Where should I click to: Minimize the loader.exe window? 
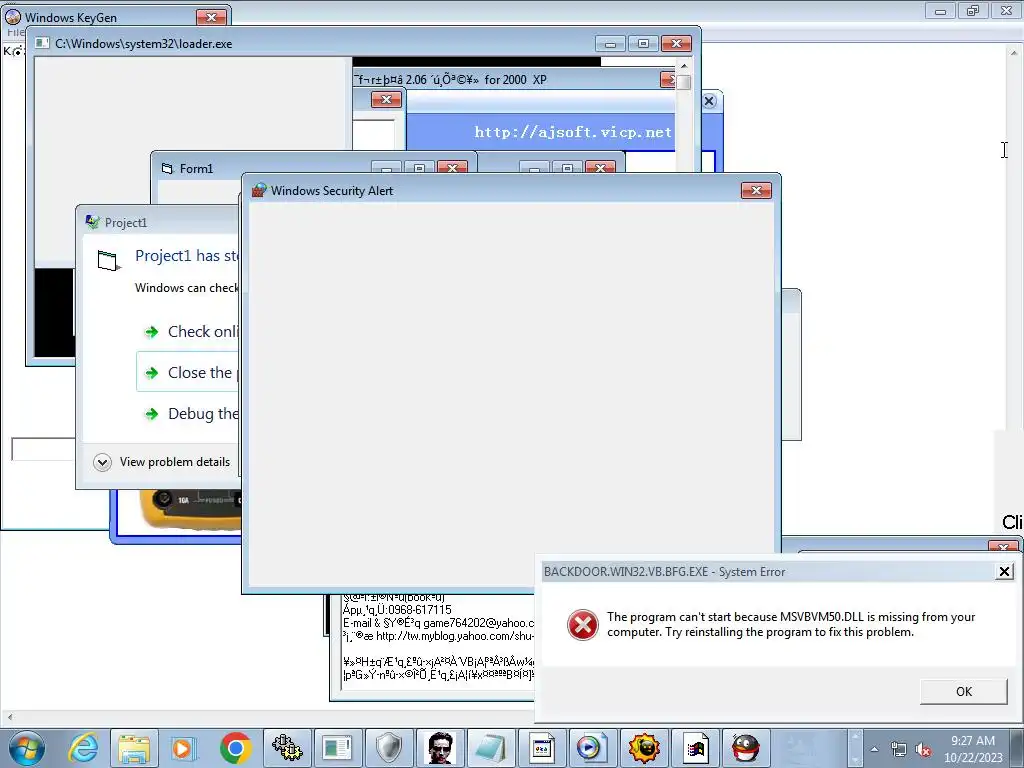point(610,44)
